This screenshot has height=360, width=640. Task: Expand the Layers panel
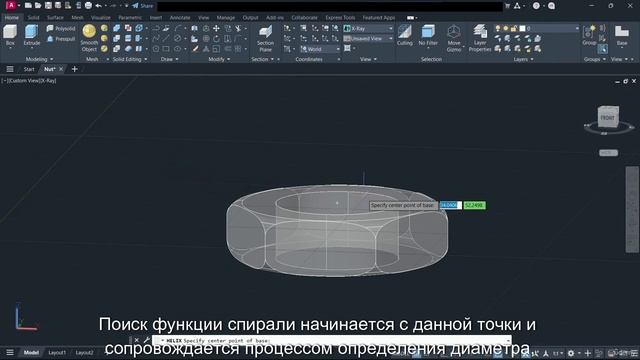point(523,59)
